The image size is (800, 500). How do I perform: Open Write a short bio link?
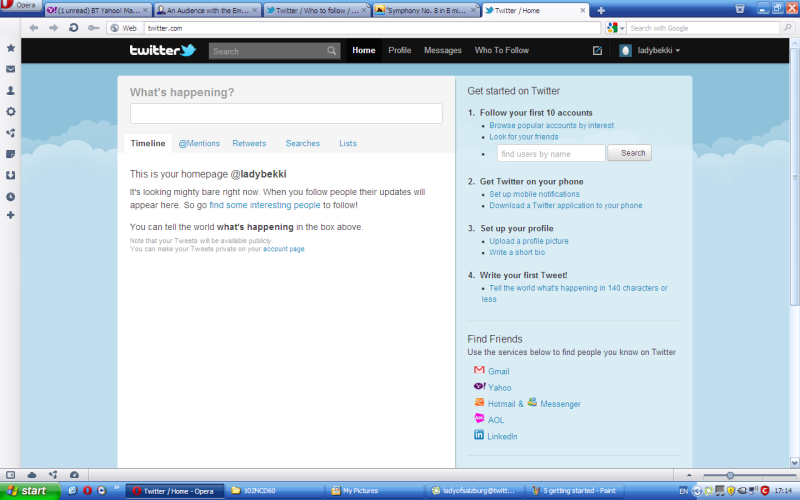click(517, 253)
